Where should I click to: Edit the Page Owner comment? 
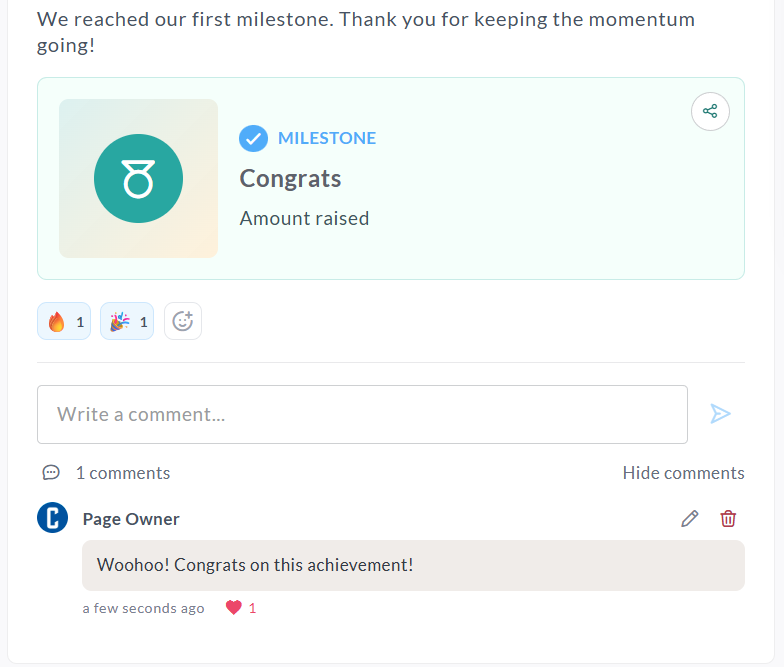tap(690, 518)
